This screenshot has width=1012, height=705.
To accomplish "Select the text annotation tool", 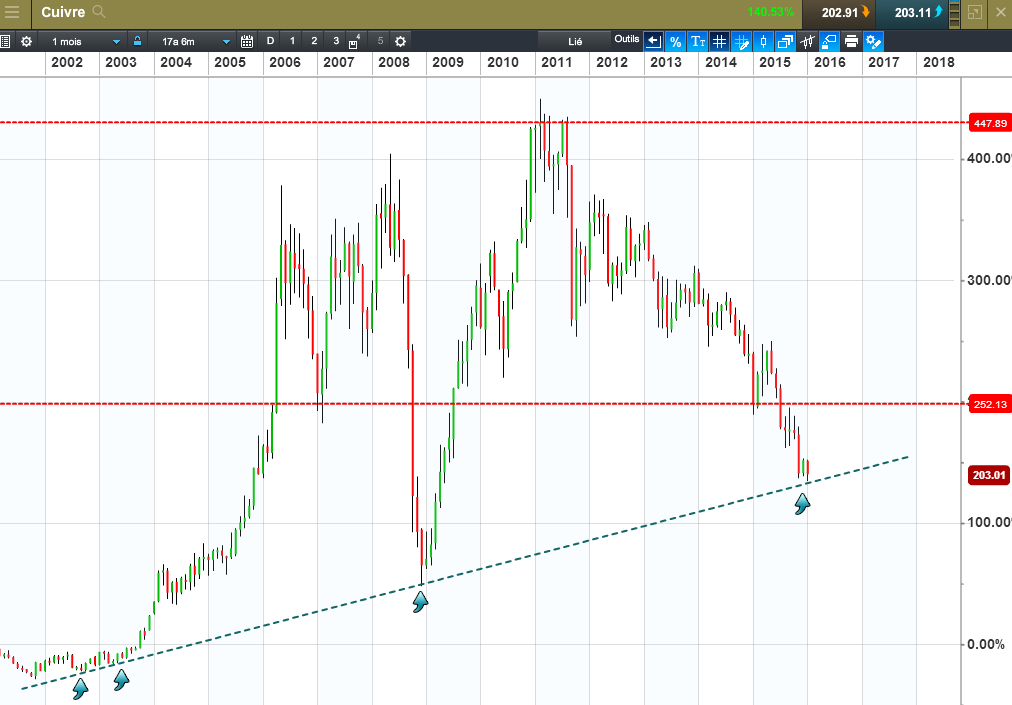I will tap(698, 41).
